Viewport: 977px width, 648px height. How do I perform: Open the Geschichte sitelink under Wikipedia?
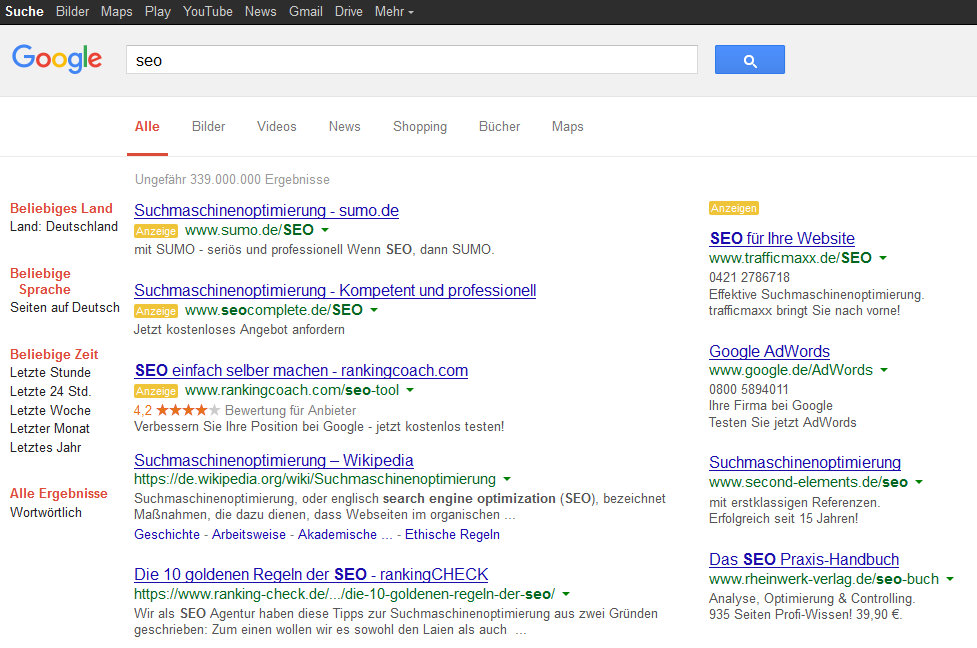[x=167, y=535]
